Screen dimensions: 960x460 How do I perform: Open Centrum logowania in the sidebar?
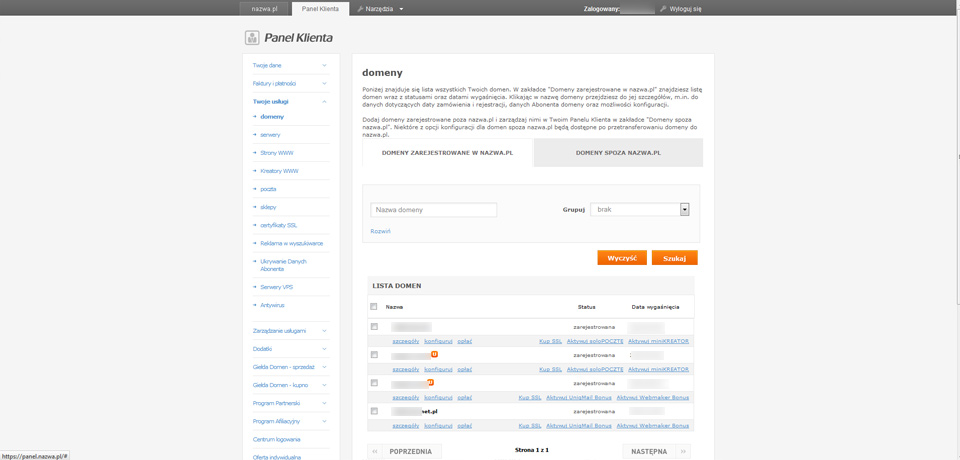click(x=276, y=440)
